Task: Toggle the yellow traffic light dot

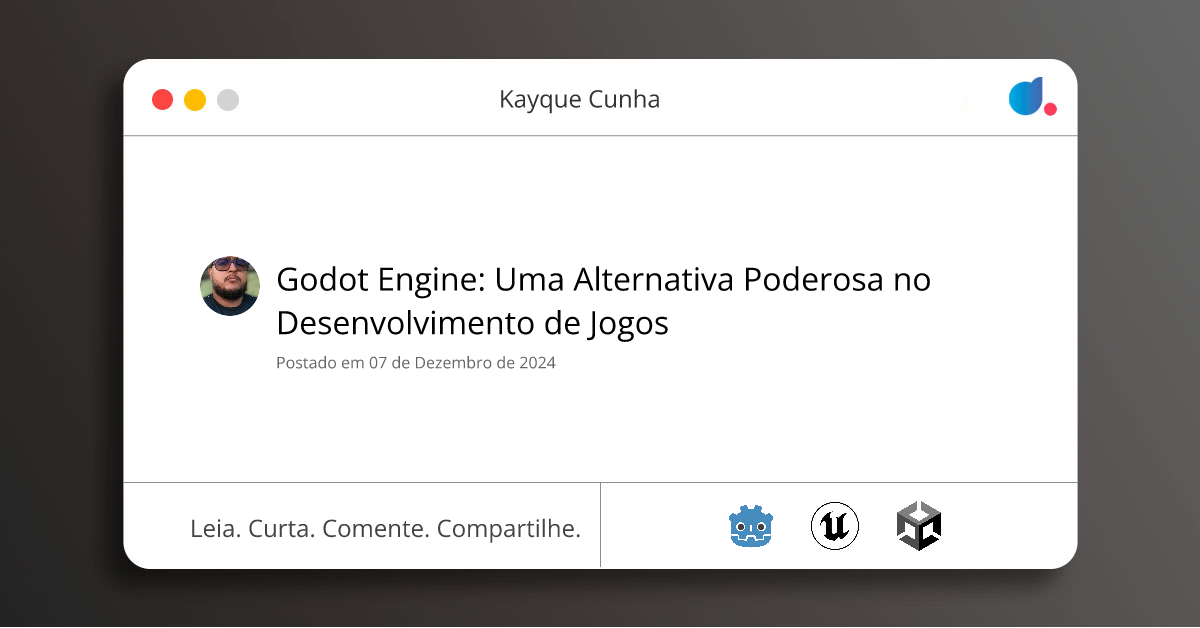Action: pos(194,99)
